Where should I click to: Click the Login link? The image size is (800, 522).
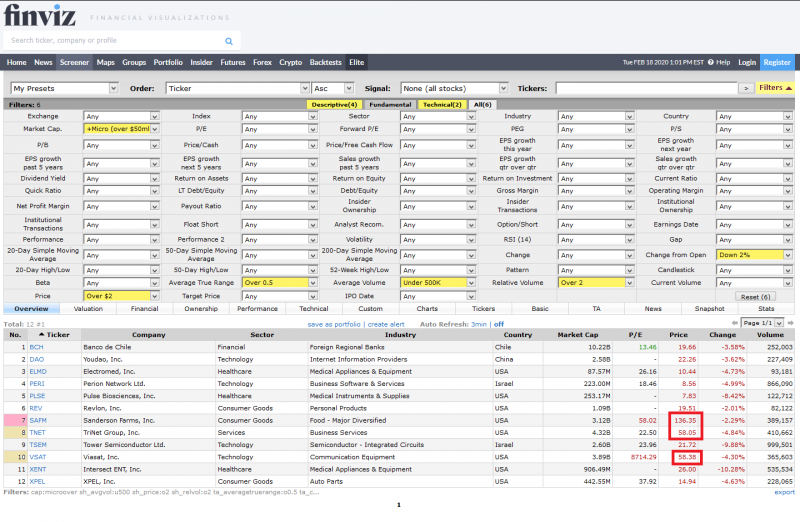(747, 62)
